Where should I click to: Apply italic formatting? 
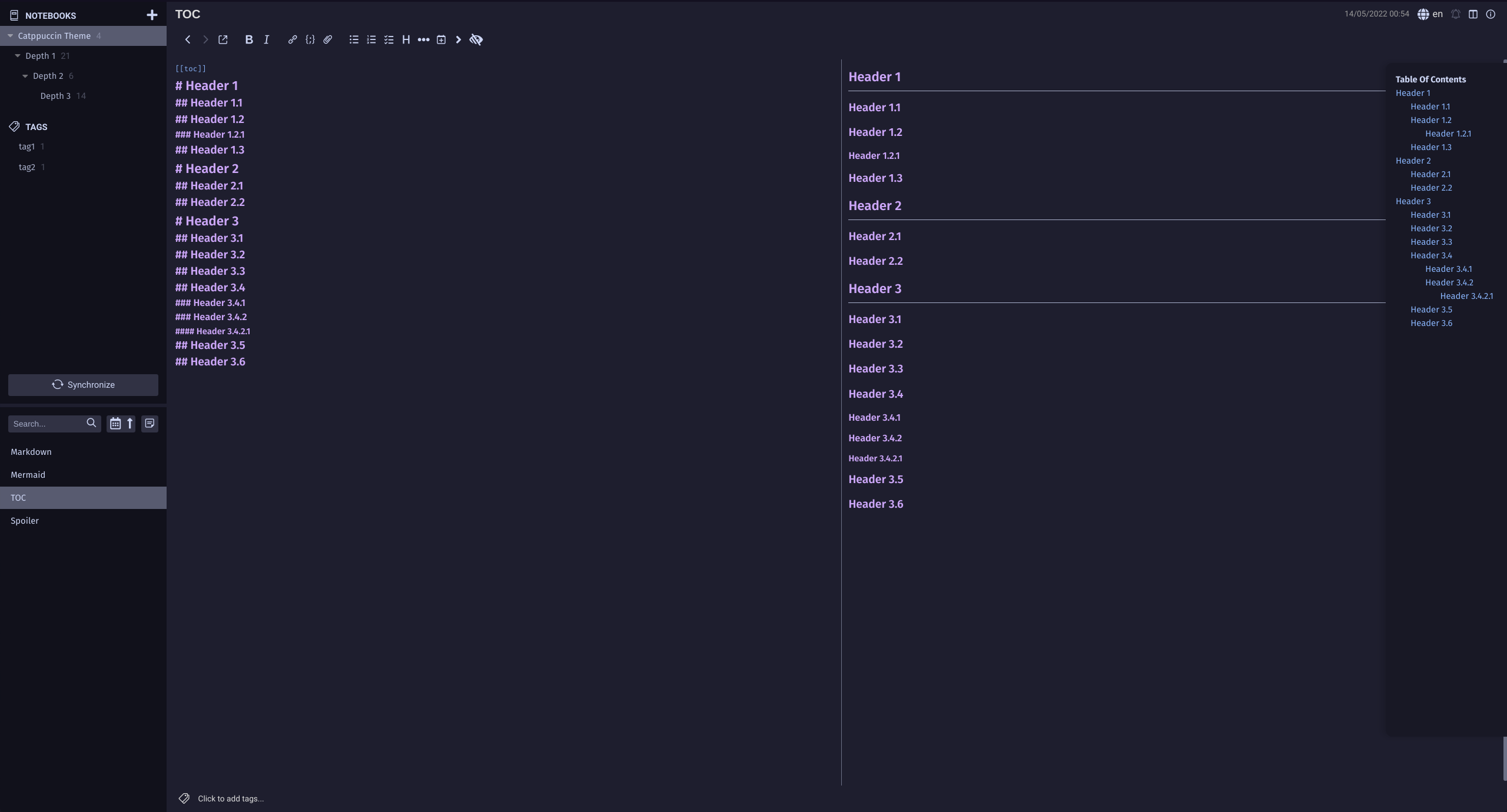click(266, 39)
